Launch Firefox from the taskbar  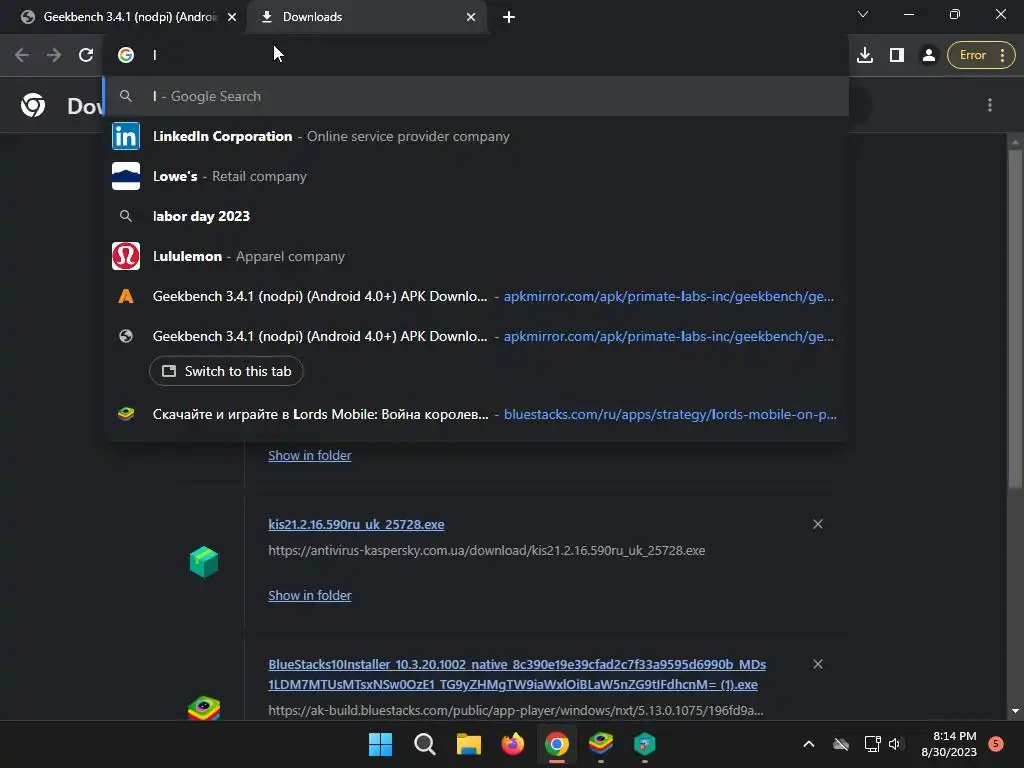513,744
